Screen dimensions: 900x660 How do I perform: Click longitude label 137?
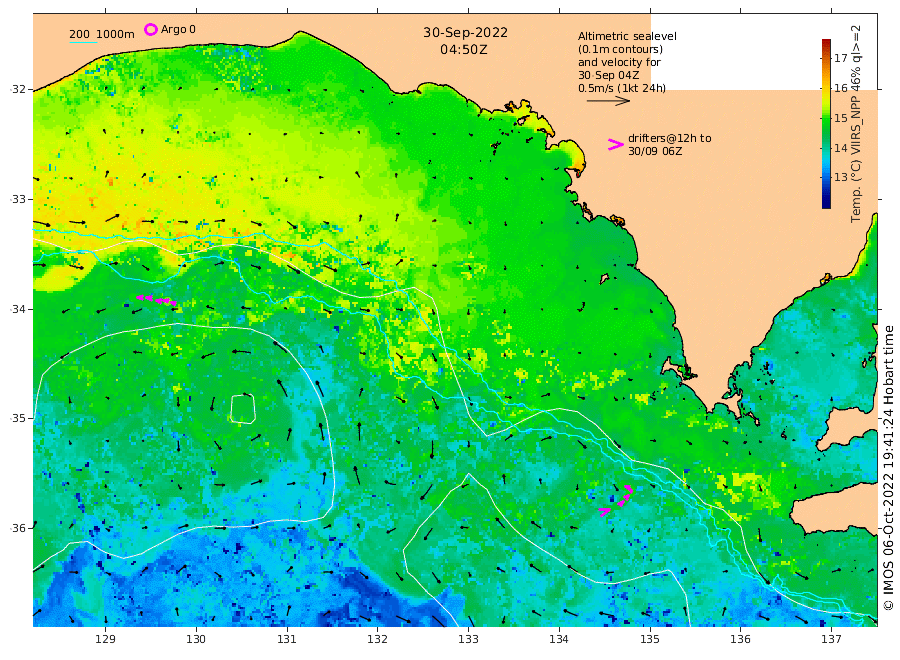coord(831,639)
